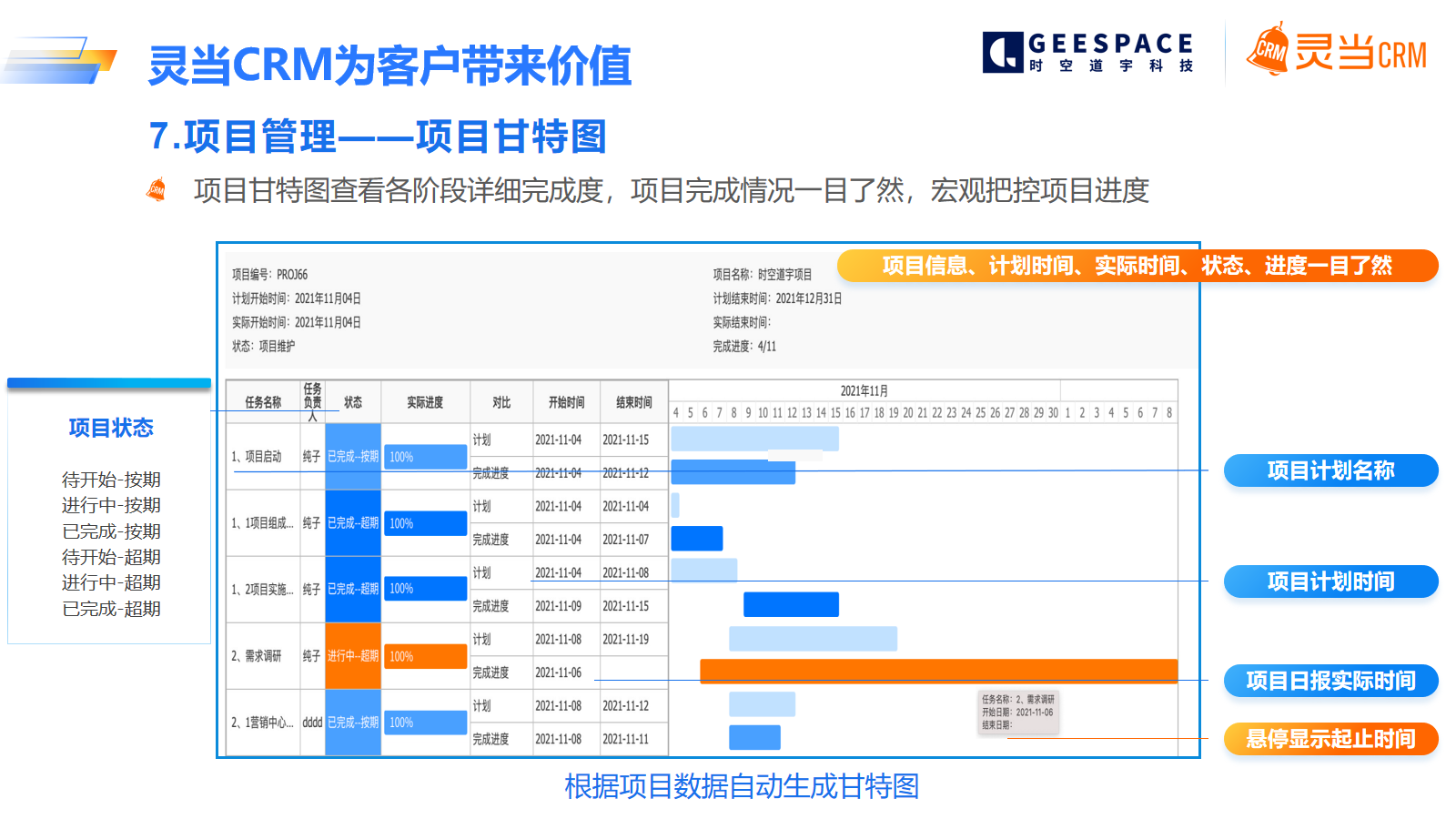The width and height of the screenshot is (1456, 819).
Task: Click the decorative blue stripes icon beside the title
Action: click(60, 61)
